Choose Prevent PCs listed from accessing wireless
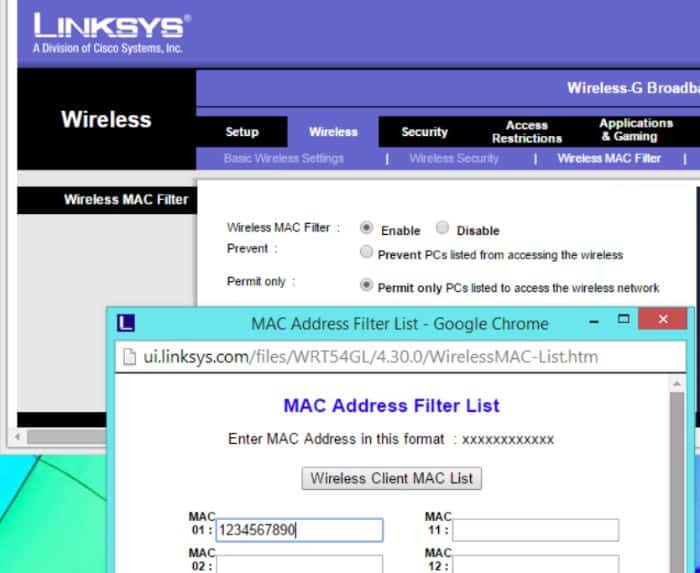Image resolution: width=700 pixels, height=573 pixels. coord(366,253)
